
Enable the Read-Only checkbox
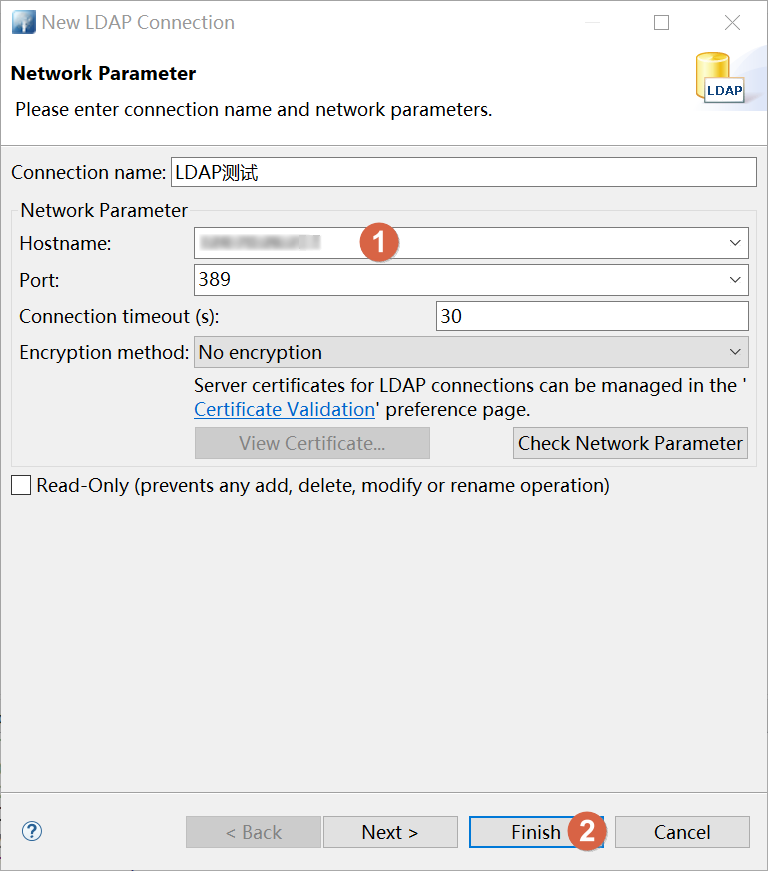[21, 486]
